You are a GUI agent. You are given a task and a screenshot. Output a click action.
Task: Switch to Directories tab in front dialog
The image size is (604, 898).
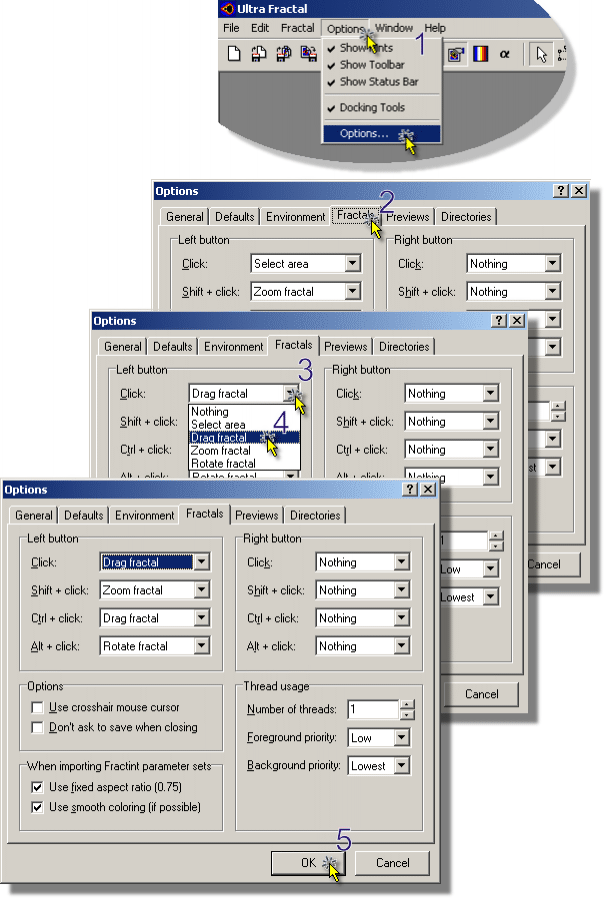[x=315, y=515]
